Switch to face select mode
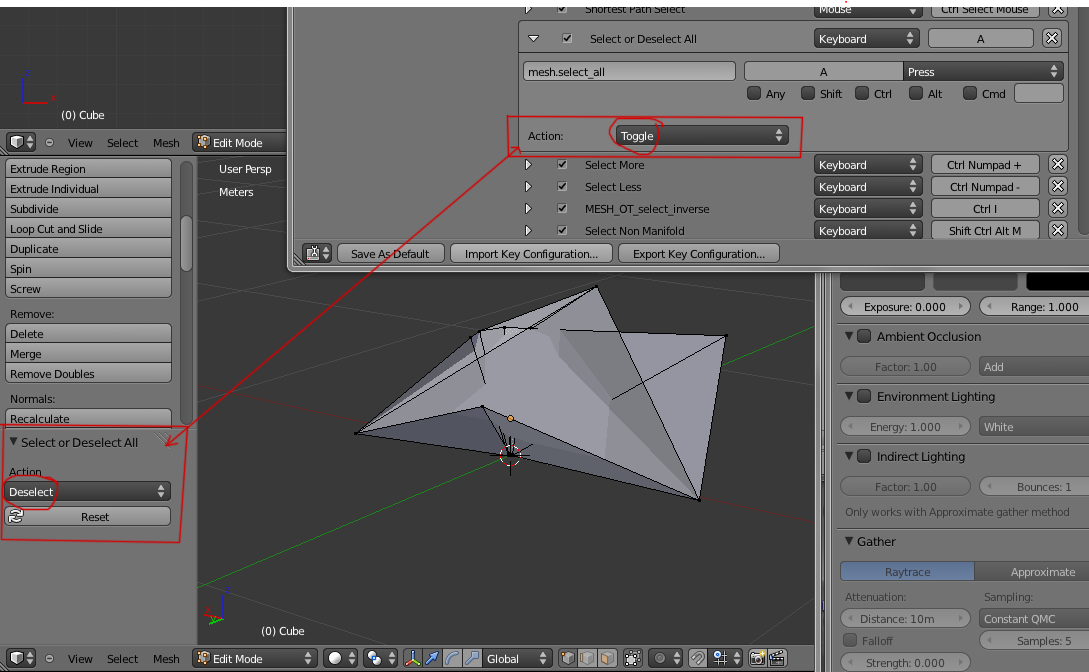This screenshot has width=1089, height=672. (x=607, y=658)
